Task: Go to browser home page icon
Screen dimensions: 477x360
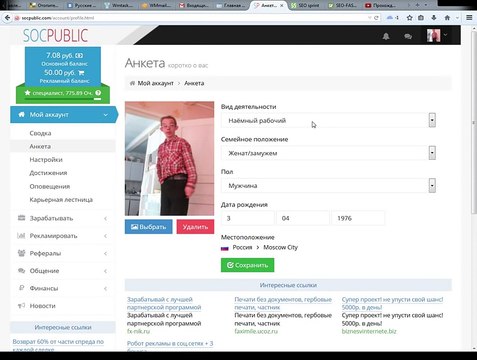Action: click(x=447, y=18)
